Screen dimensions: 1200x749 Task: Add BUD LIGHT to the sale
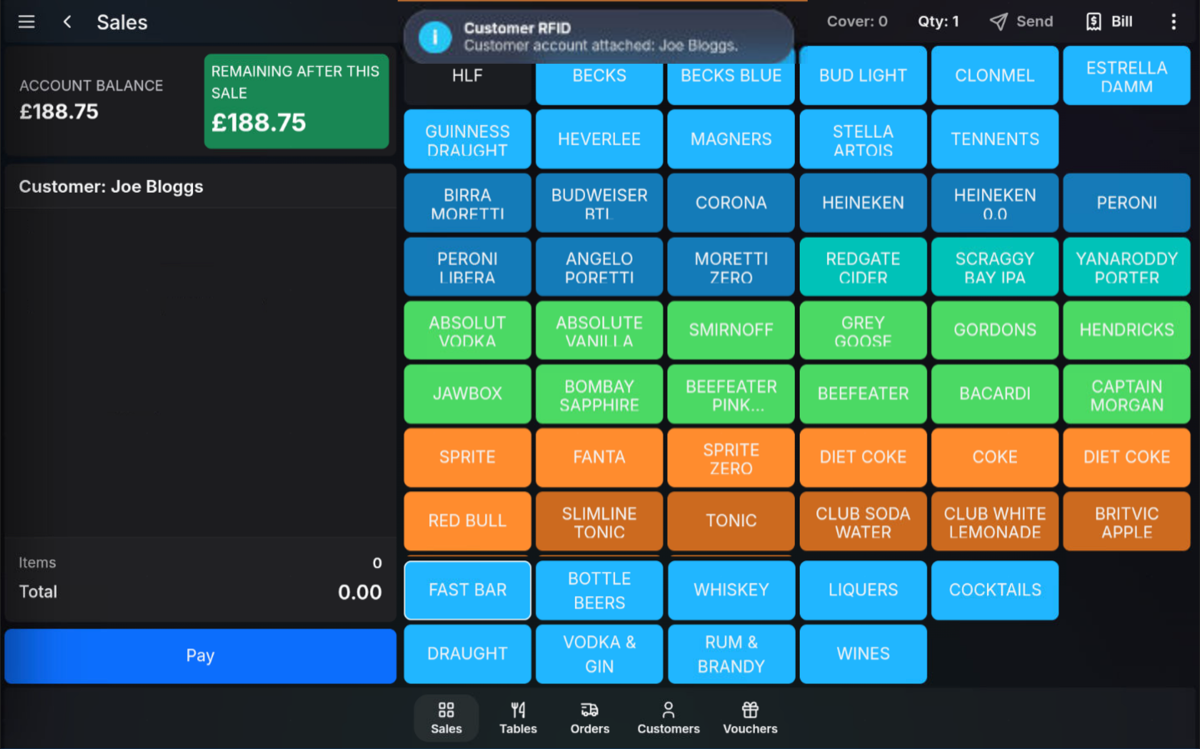coord(863,75)
